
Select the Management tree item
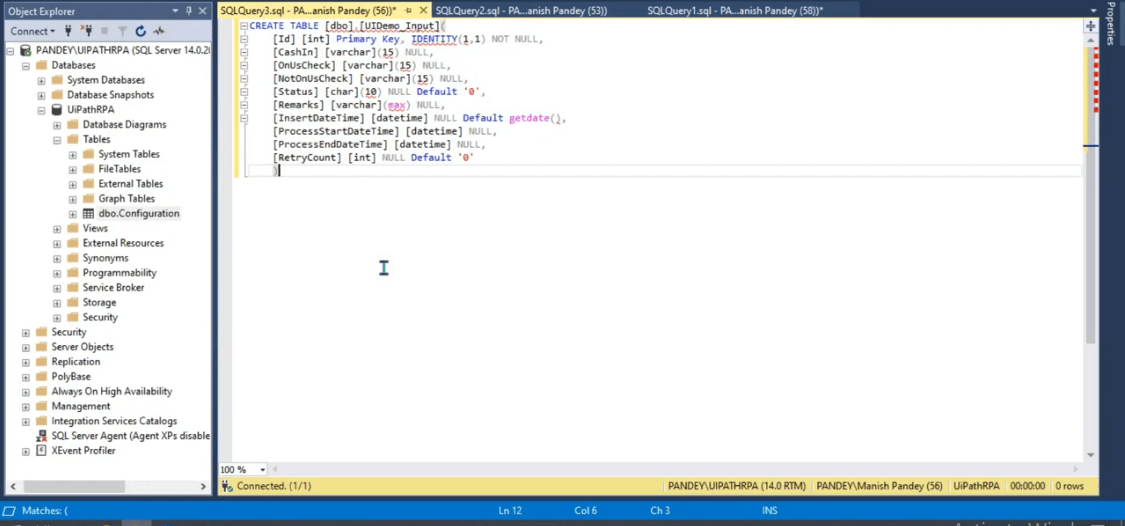[81, 406]
